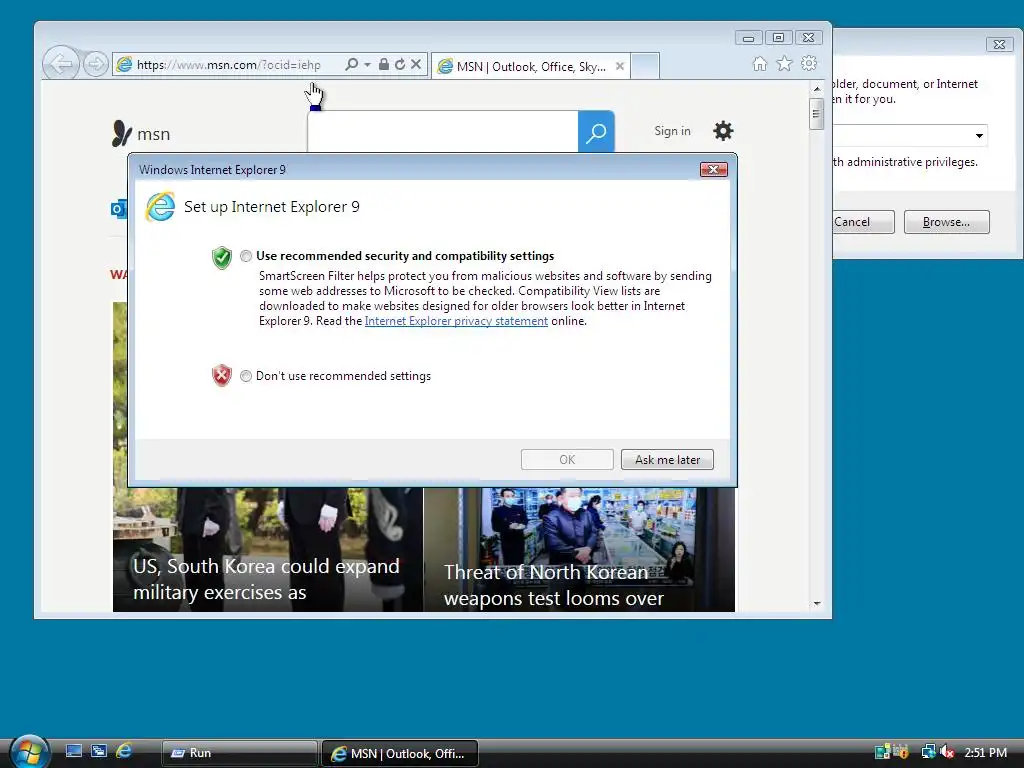
Task: Switch to MSN | Outlook taskbar button
Action: coord(400,753)
